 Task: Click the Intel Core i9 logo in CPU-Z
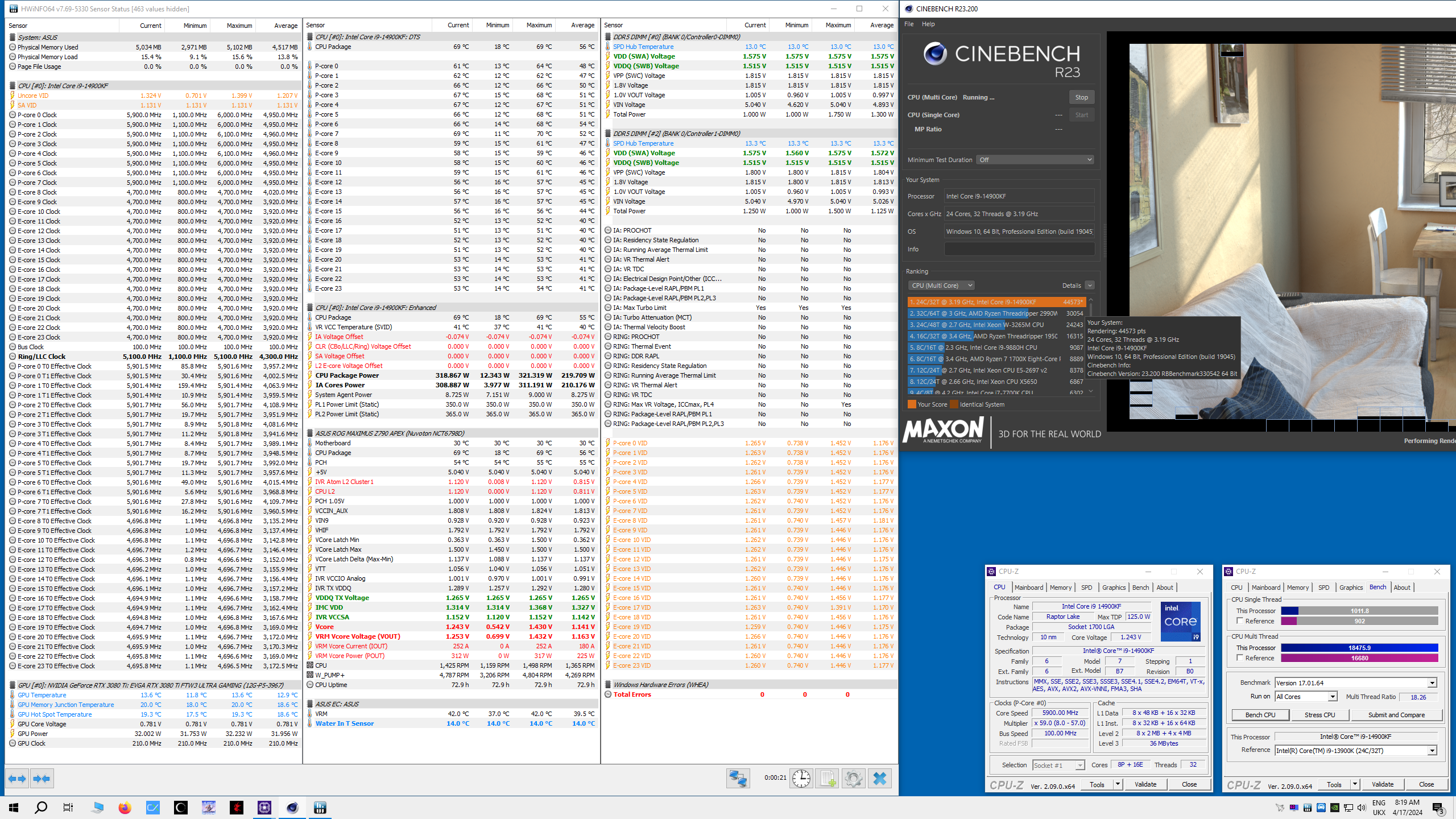[1181, 621]
